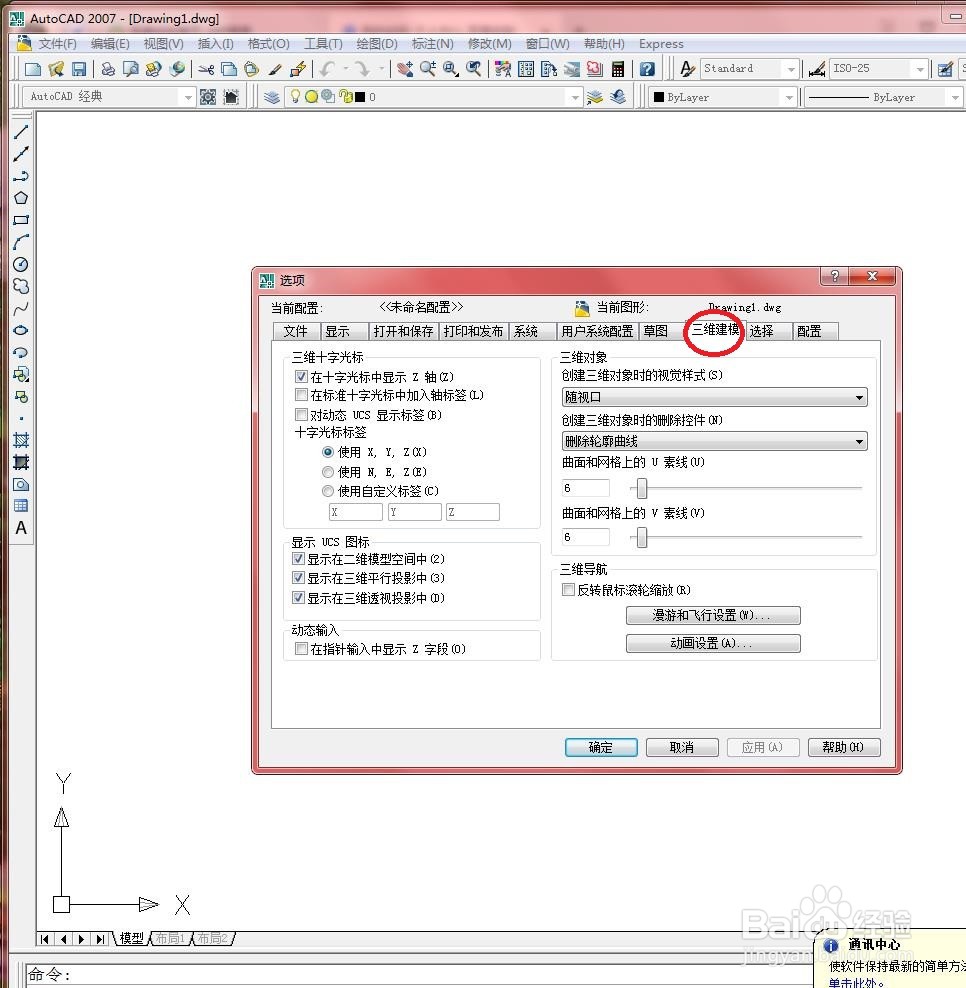966x988 pixels.
Task: Switch to the 配置 tab
Action: tap(815, 331)
